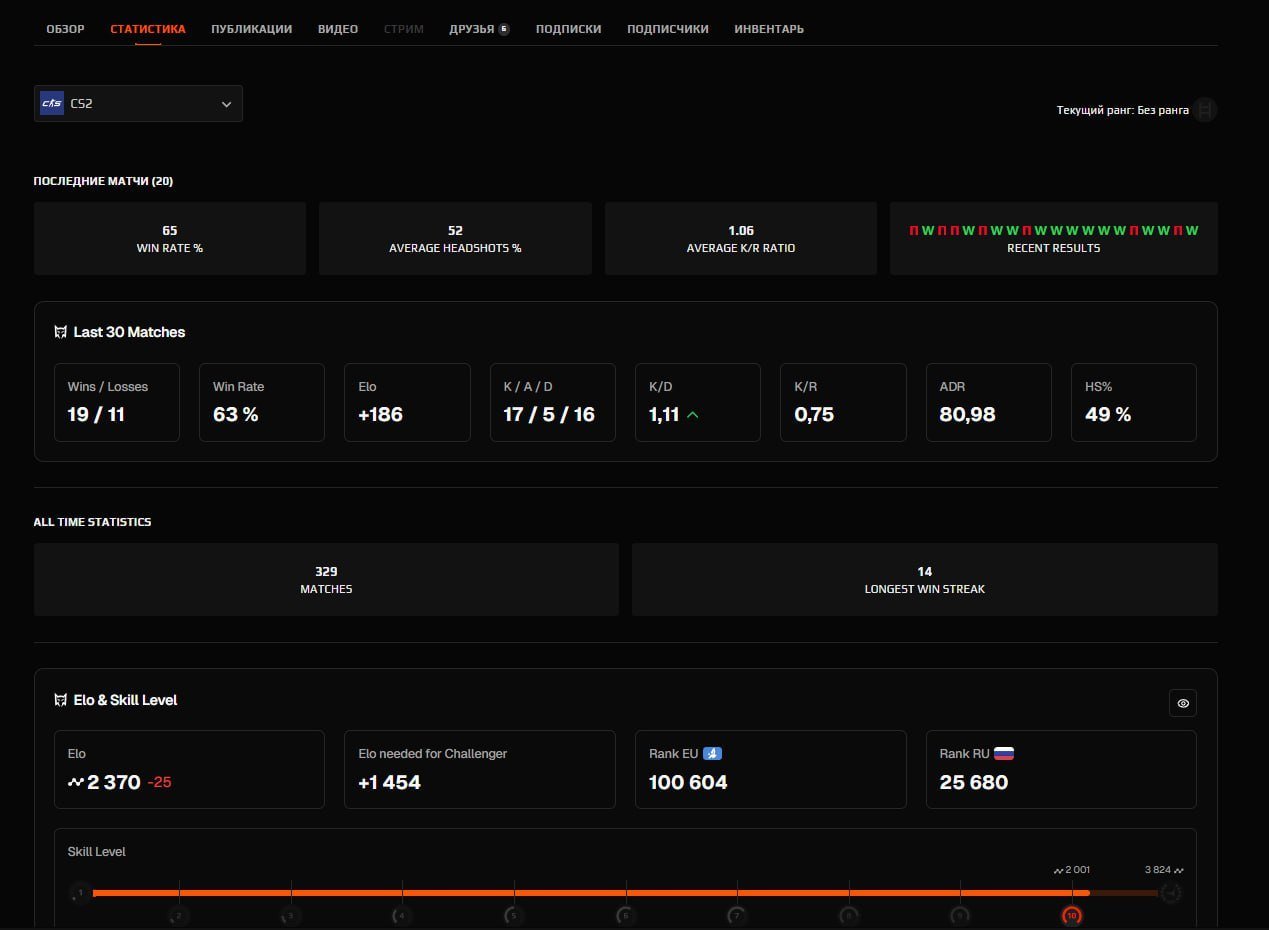Click the Elo trend arrow icon
Image resolution: width=1269 pixels, height=930 pixels.
[75, 784]
